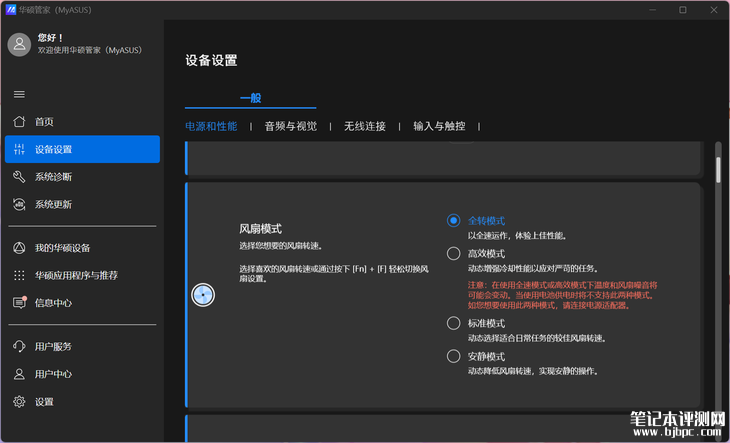The image size is (730, 443).
Task: Open 华硕应用程序与推荐
Action: tap(82, 275)
